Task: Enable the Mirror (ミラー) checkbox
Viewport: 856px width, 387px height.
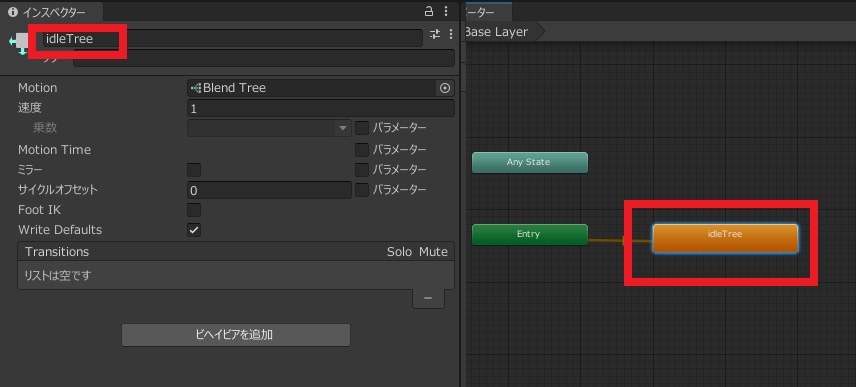Action: pos(194,170)
